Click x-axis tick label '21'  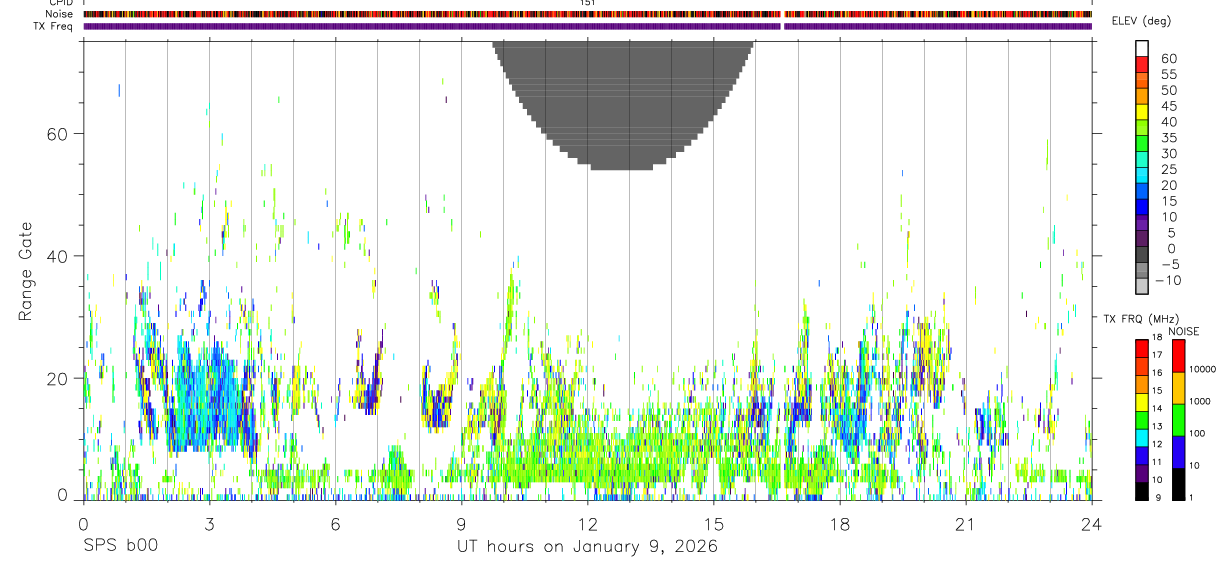click(x=965, y=524)
